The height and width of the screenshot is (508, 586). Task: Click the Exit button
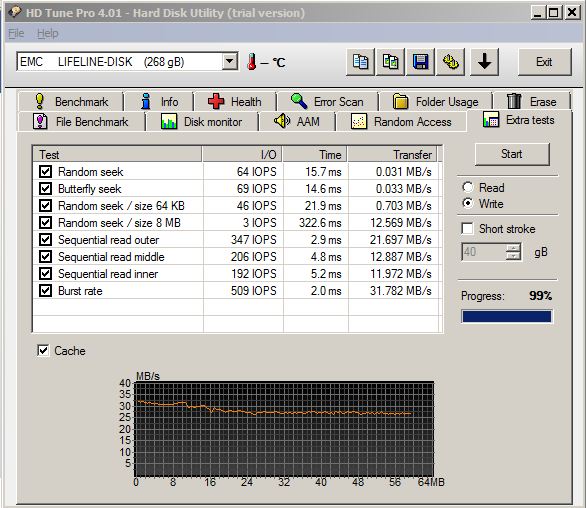[x=545, y=62]
